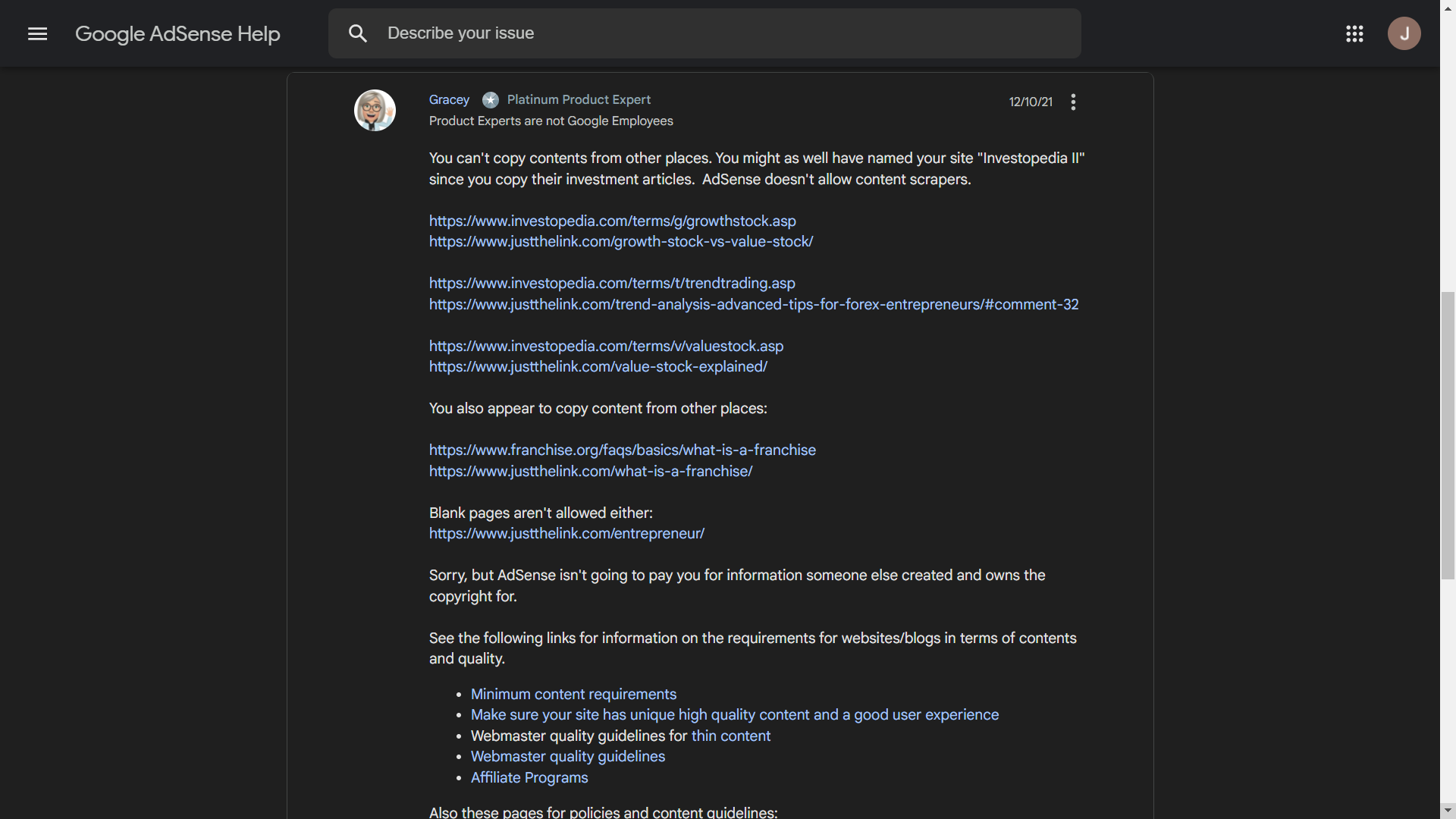The width and height of the screenshot is (1456, 819).
Task: Open the Google AdSense Help home link
Action: (177, 34)
